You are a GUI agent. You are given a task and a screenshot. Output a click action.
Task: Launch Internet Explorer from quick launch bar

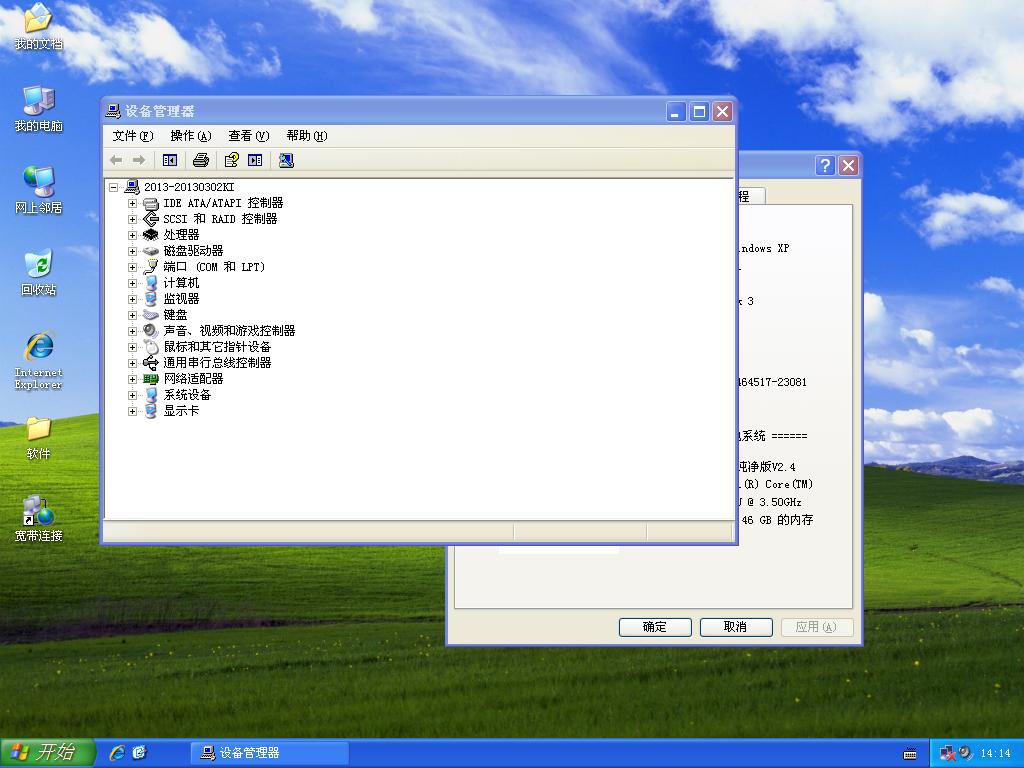117,753
